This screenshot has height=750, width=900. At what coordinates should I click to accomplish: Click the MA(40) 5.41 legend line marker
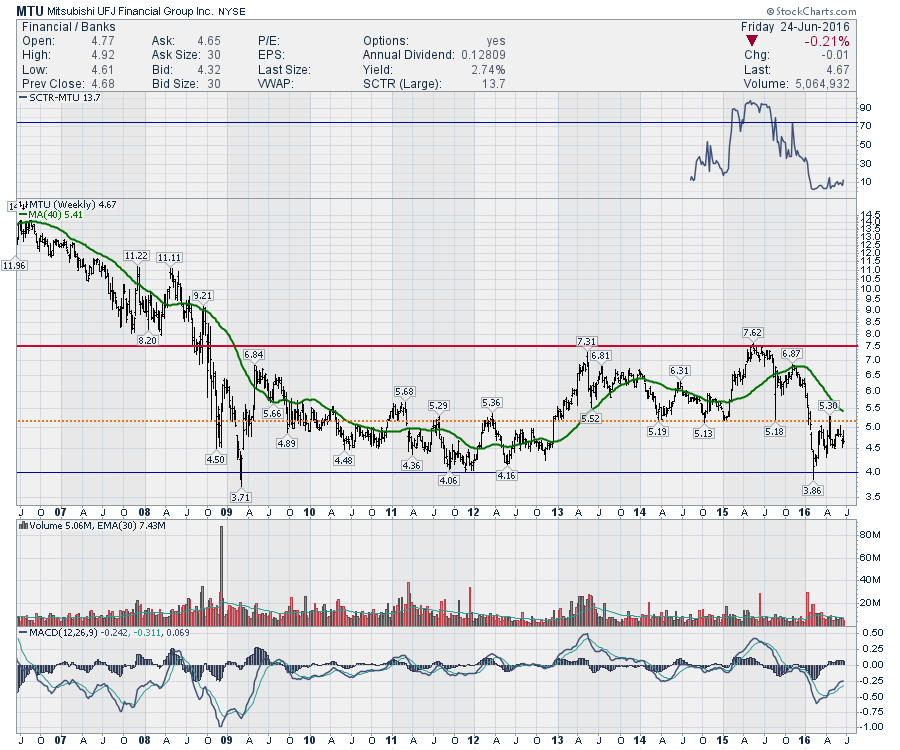click(21, 214)
